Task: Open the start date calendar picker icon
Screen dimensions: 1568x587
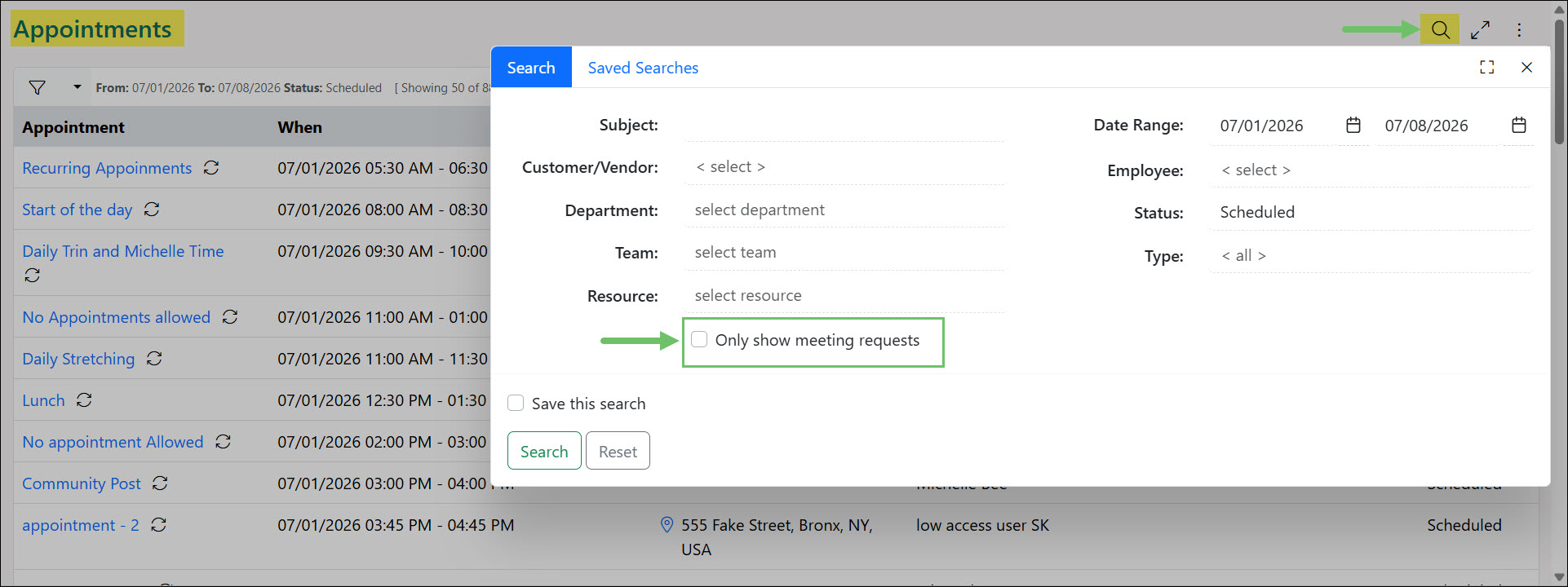Action: pos(1353,125)
